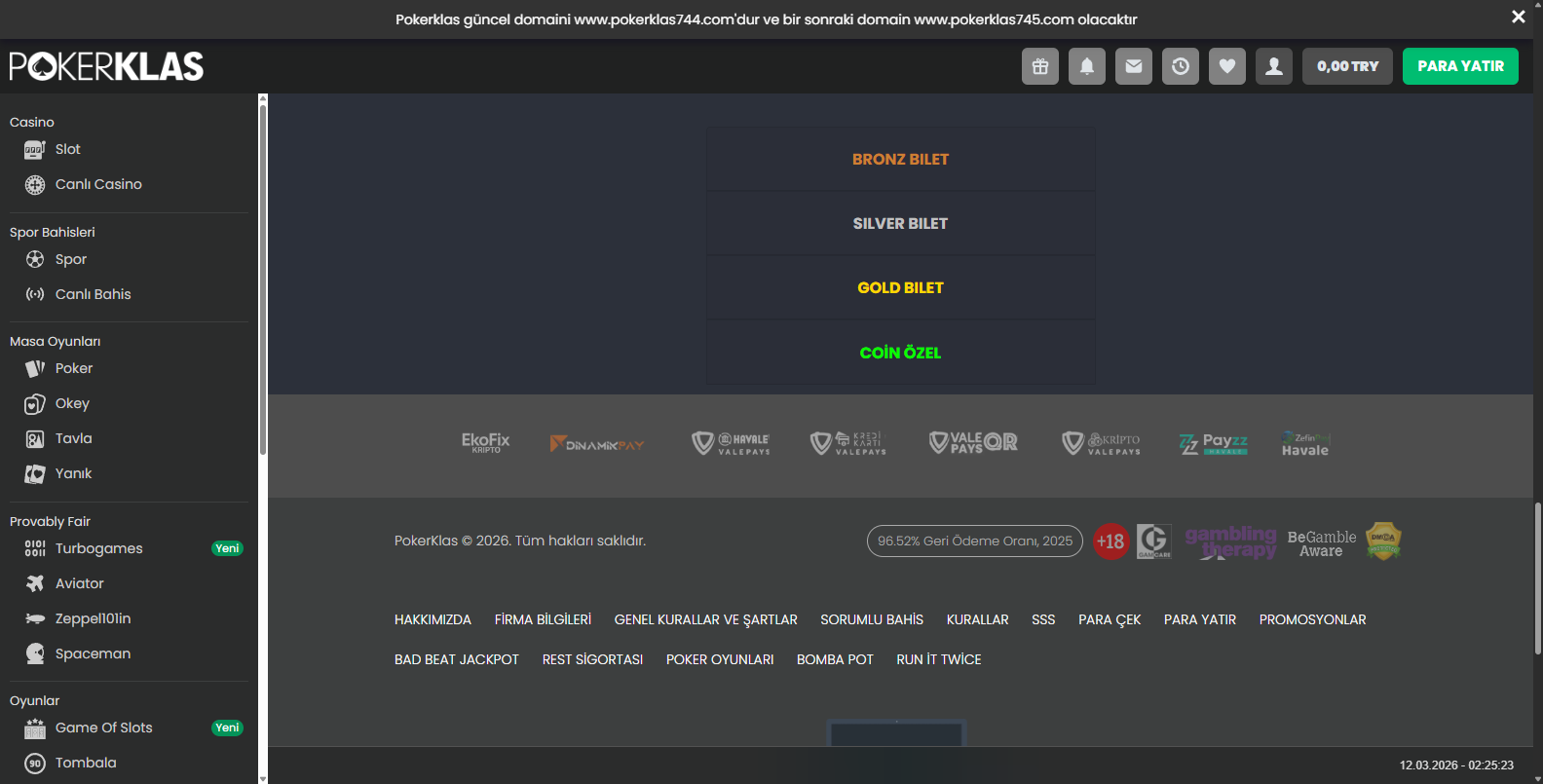The image size is (1543, 784).
Task: Select the BRONZ BILET option
Action: 900,159
